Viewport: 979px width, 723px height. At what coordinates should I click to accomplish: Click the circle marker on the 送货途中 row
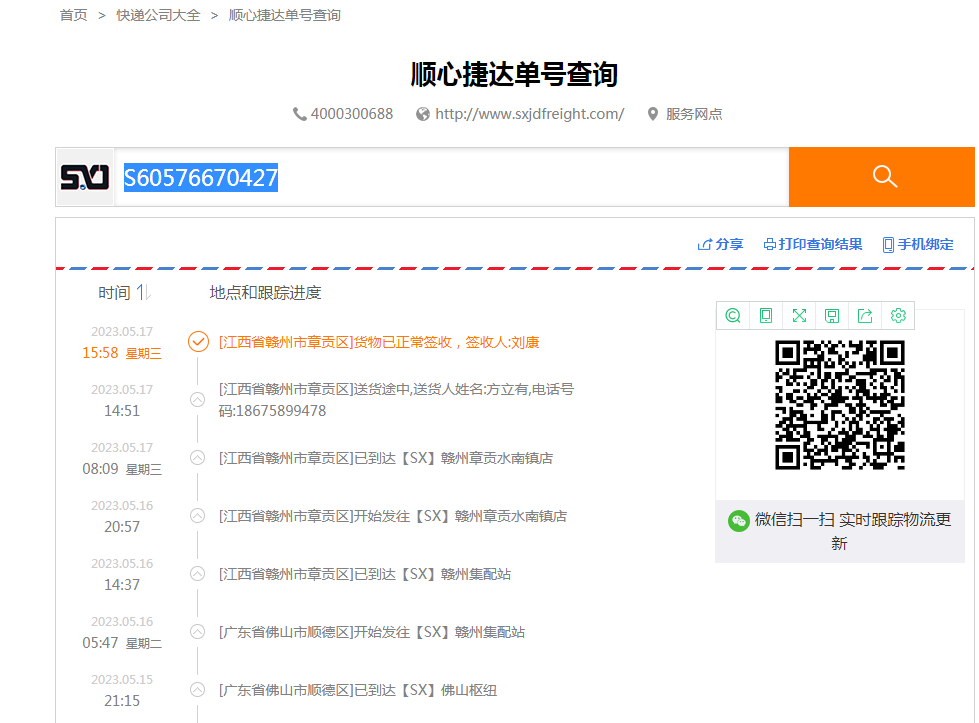[197, 400]
